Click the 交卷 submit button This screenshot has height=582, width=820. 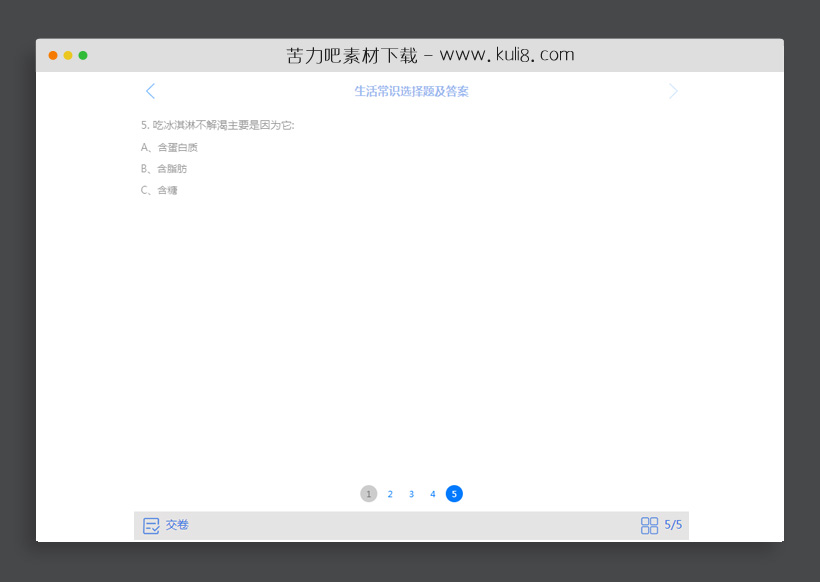(x=176, y=524)
